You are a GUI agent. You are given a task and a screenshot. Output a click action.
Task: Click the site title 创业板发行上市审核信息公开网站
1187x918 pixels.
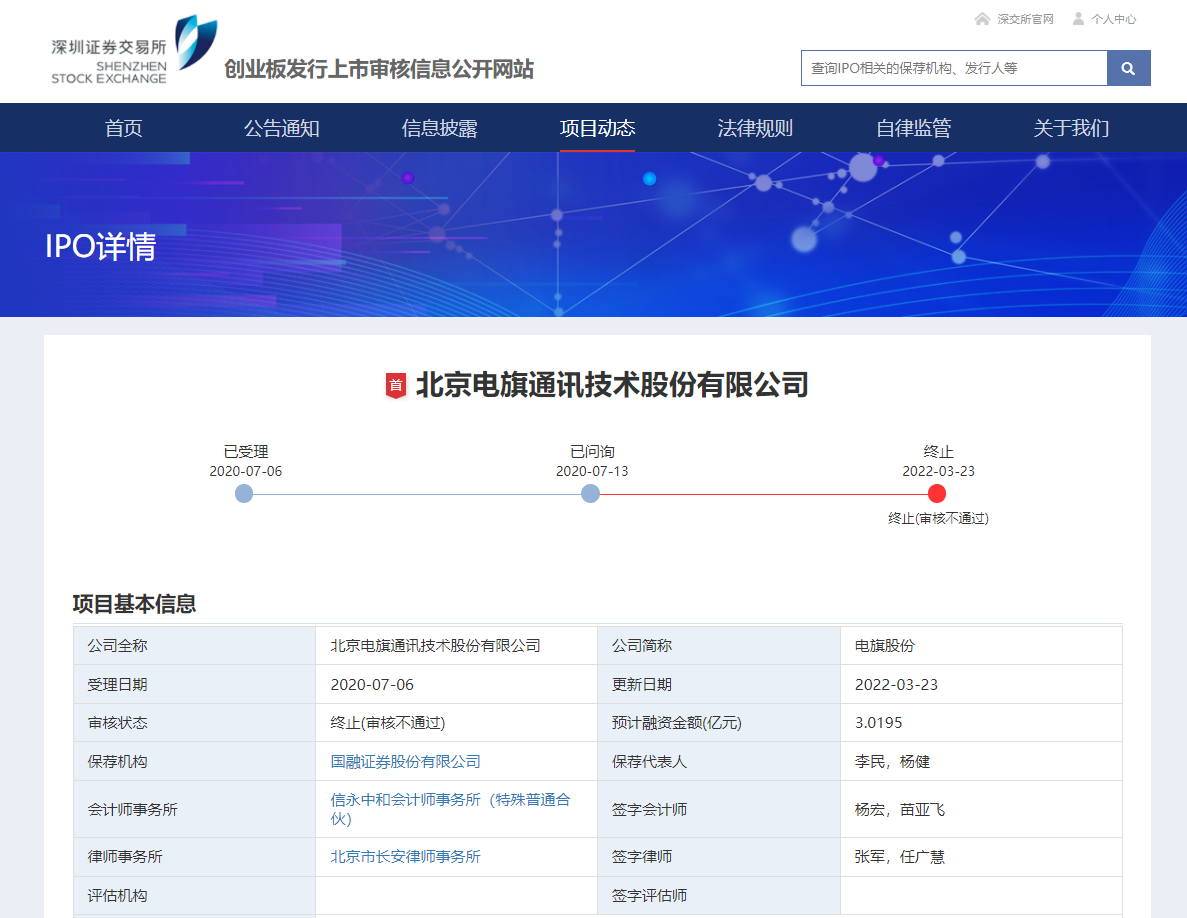point(379,69)
